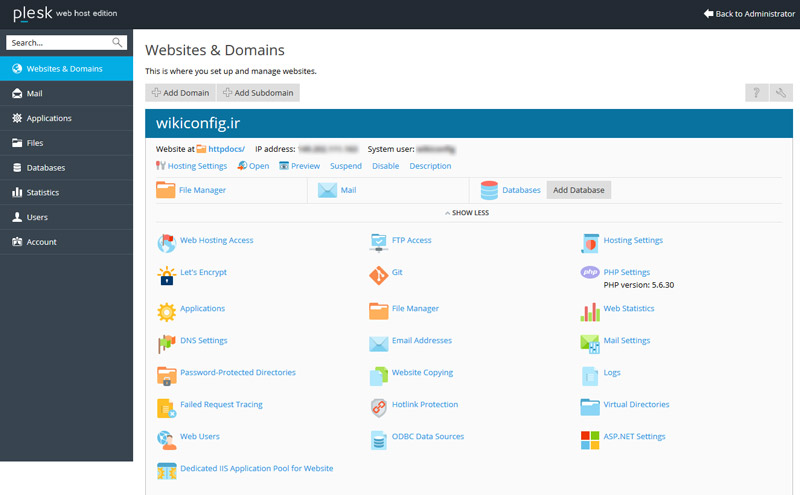Click the Dedicated IIS Application Pool icon
This screenshot has height=495, width=800.
[166, 471]
